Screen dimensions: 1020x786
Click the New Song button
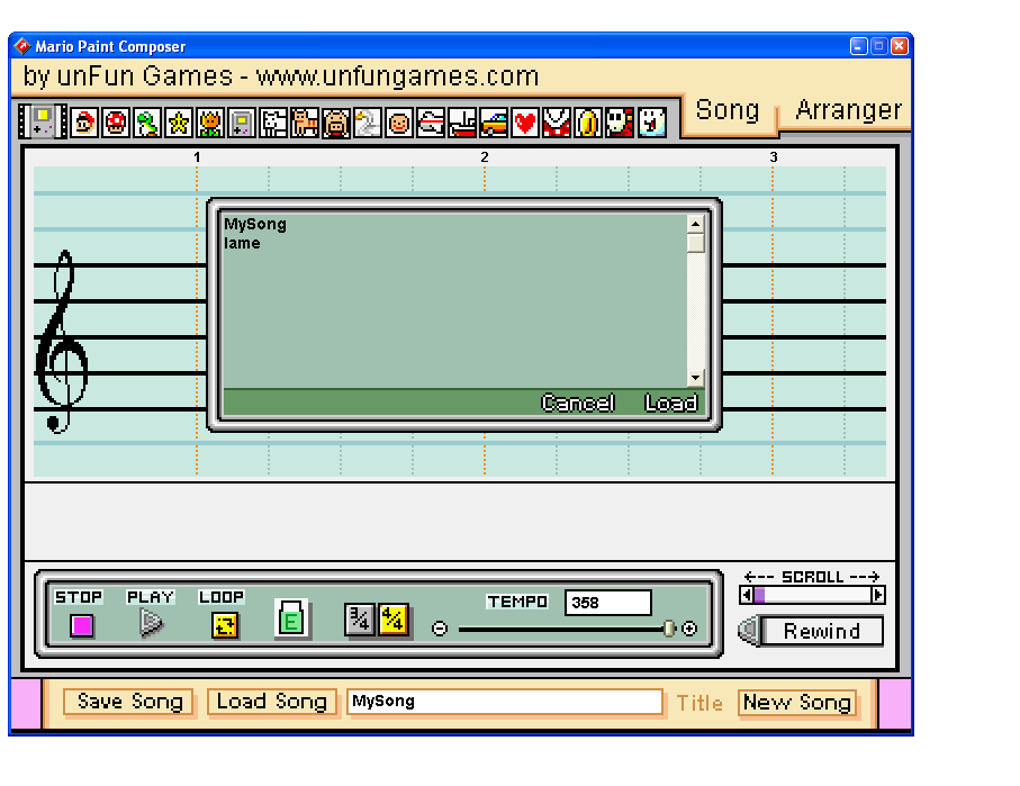click(x=797, y=703)
